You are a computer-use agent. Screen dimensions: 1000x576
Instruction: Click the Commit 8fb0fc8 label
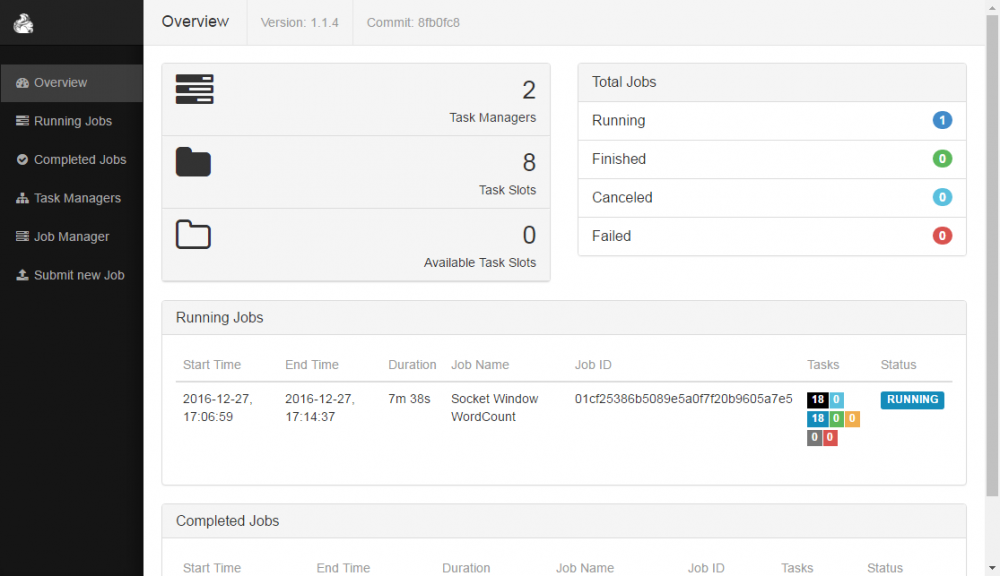click(x=413, y=22)
